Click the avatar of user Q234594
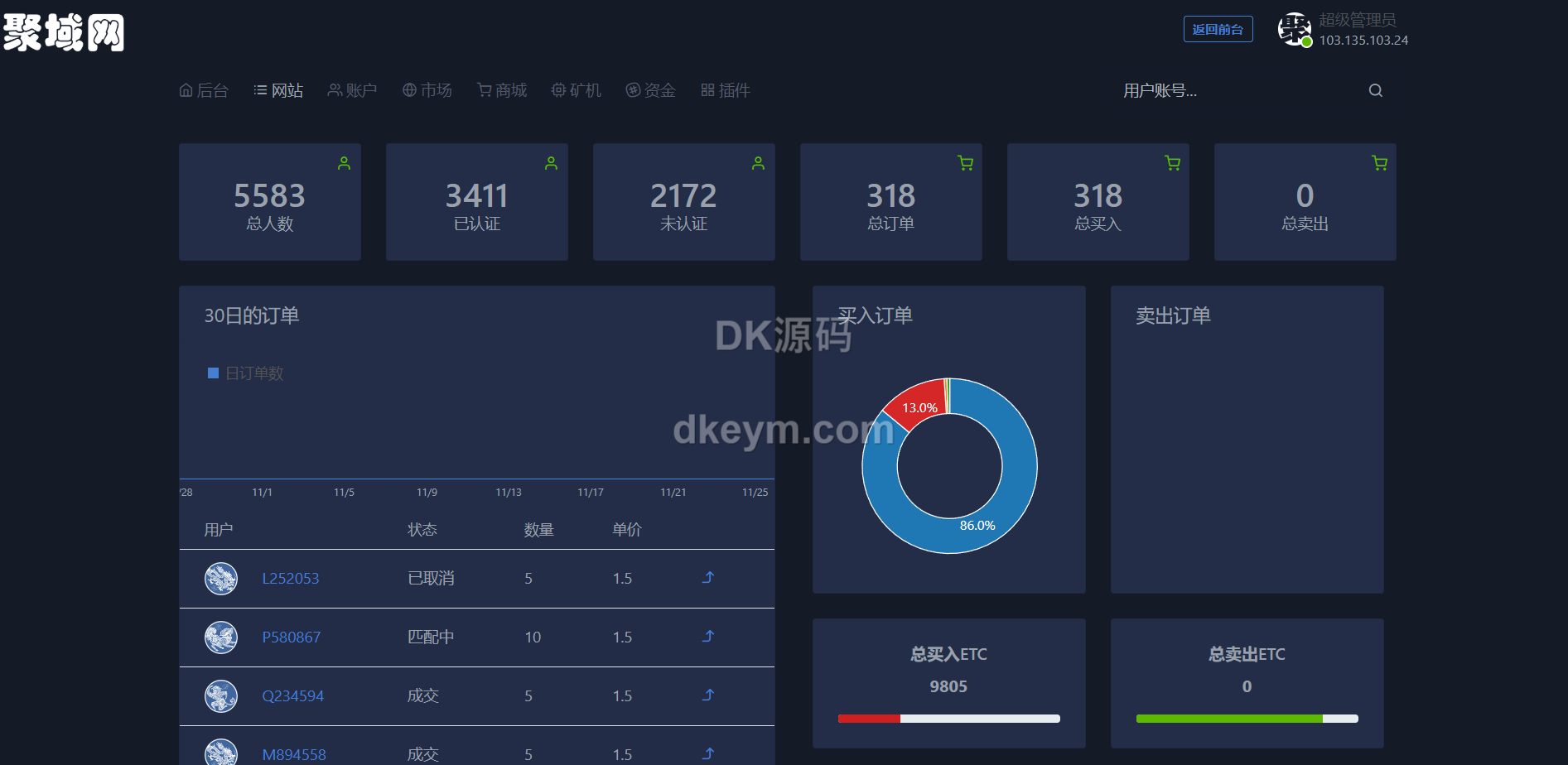The image size is (1568, 765). coord(221,696)
